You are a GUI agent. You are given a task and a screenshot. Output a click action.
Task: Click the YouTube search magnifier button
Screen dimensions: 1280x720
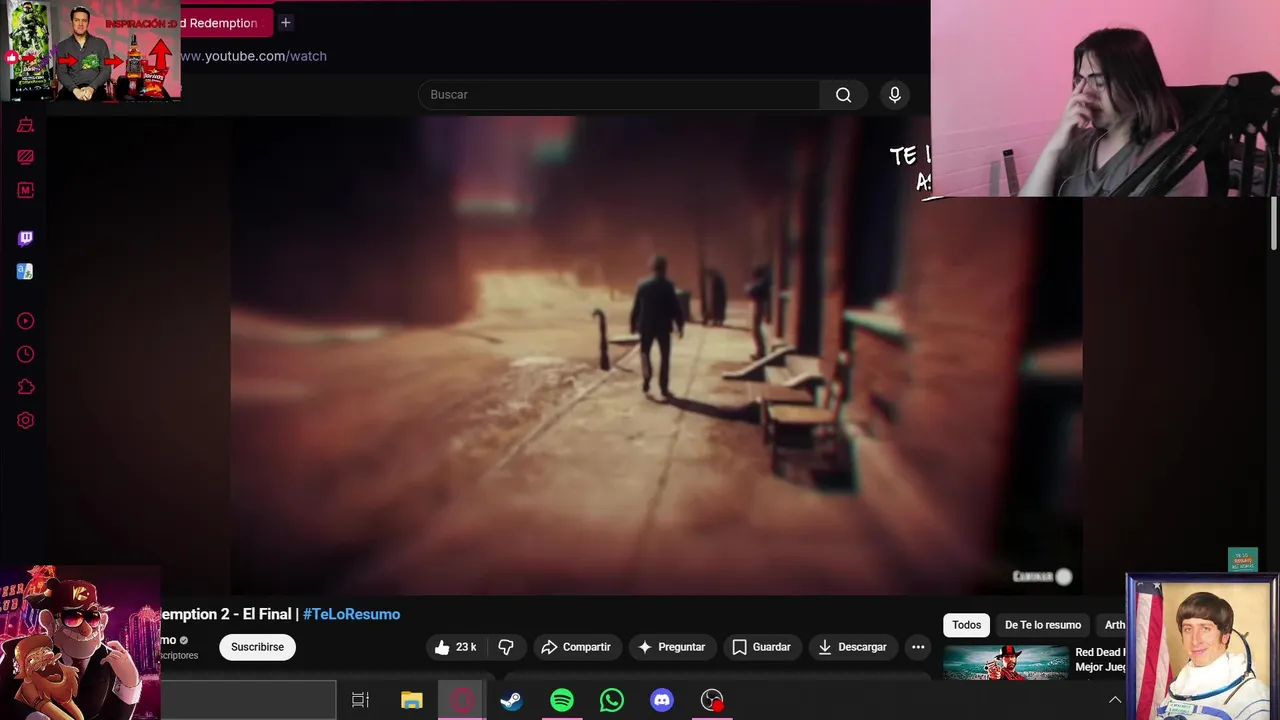tap(843, 95)
